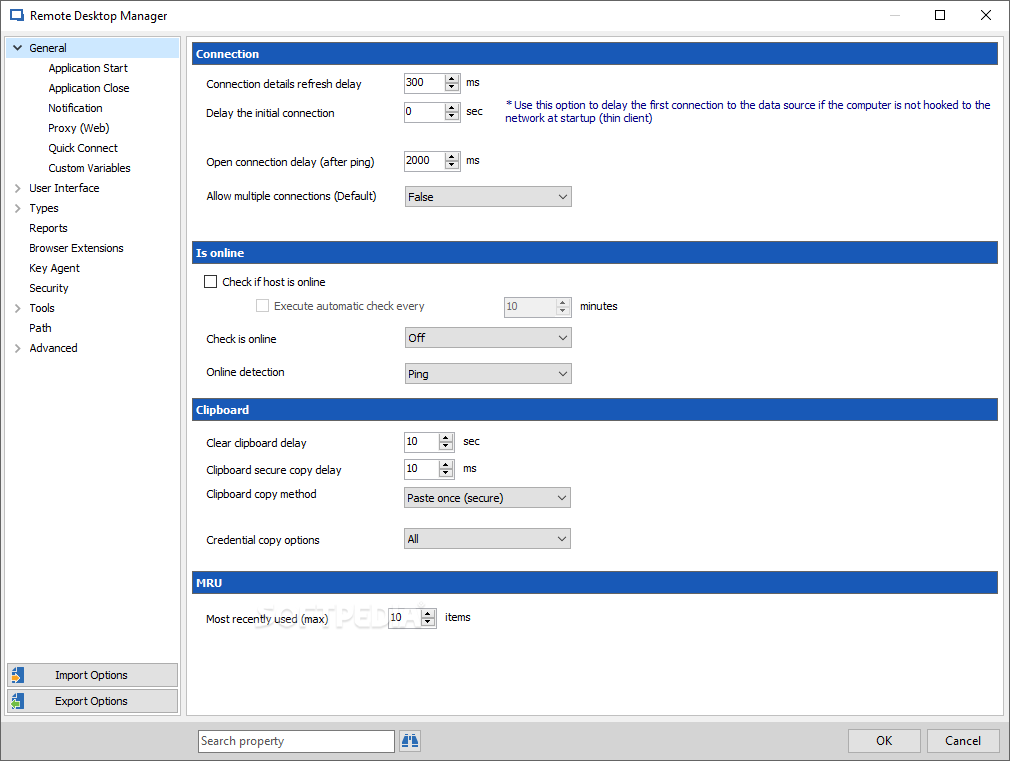This screenshot has width=1010, height=761.
Task: Open Credential copy options dropdown
Action: coord(487,539)
